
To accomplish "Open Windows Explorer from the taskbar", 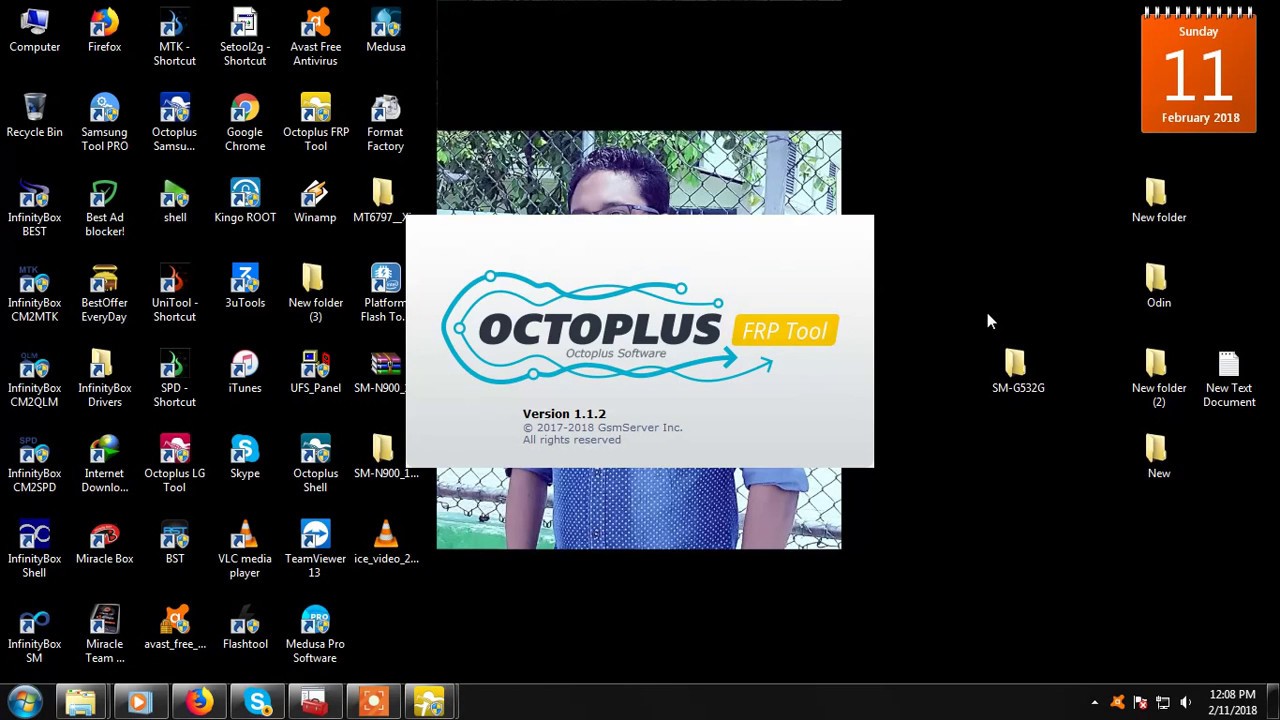I will [x=80, y=702].
